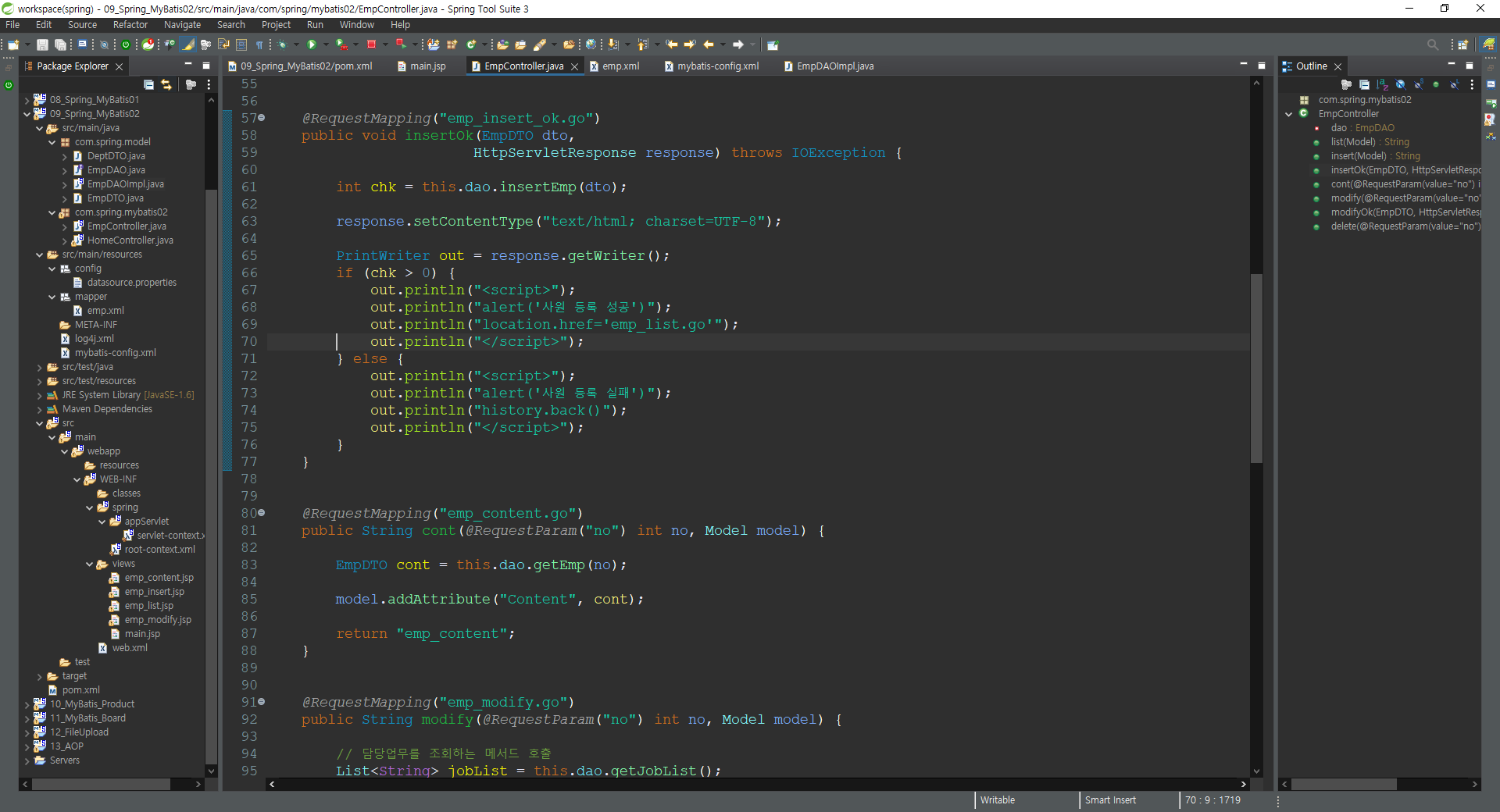Collapse the com.spring.model package

tap(52, 142)
